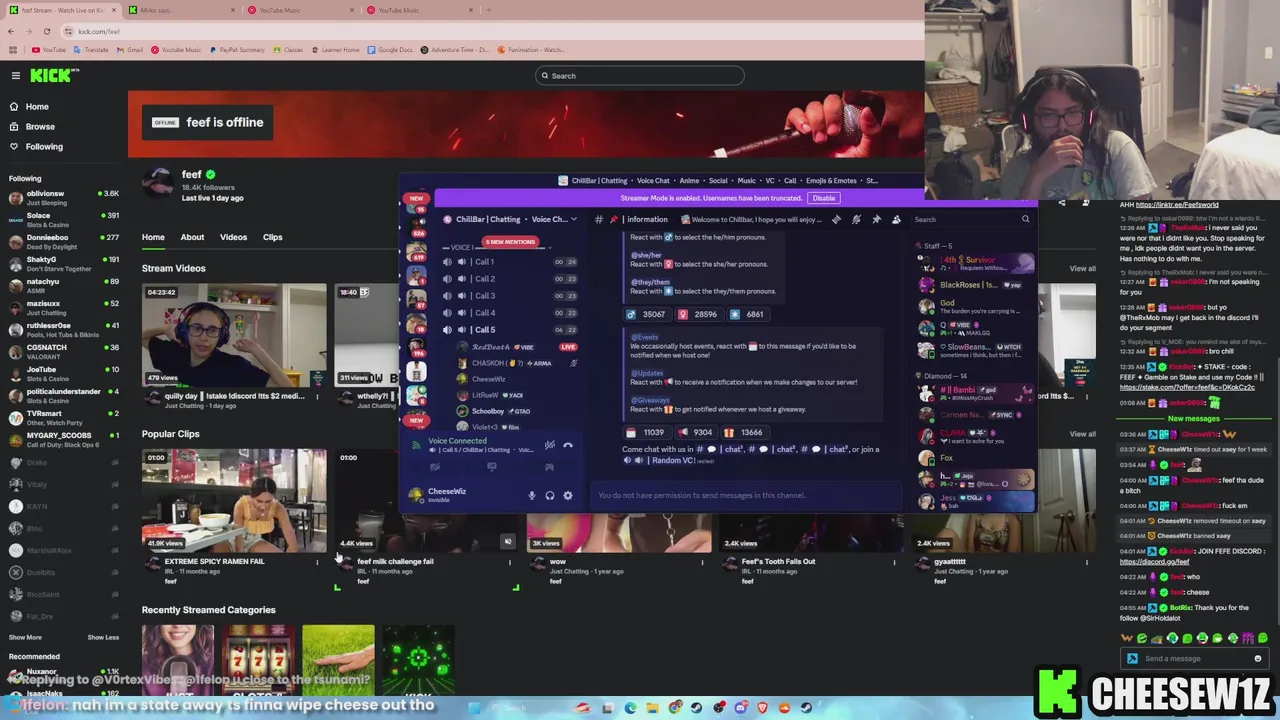Open the Slots category thumbnail
Image resolution: width=1280 pixels, height=720 pixels.
click(x=258, y=661)
